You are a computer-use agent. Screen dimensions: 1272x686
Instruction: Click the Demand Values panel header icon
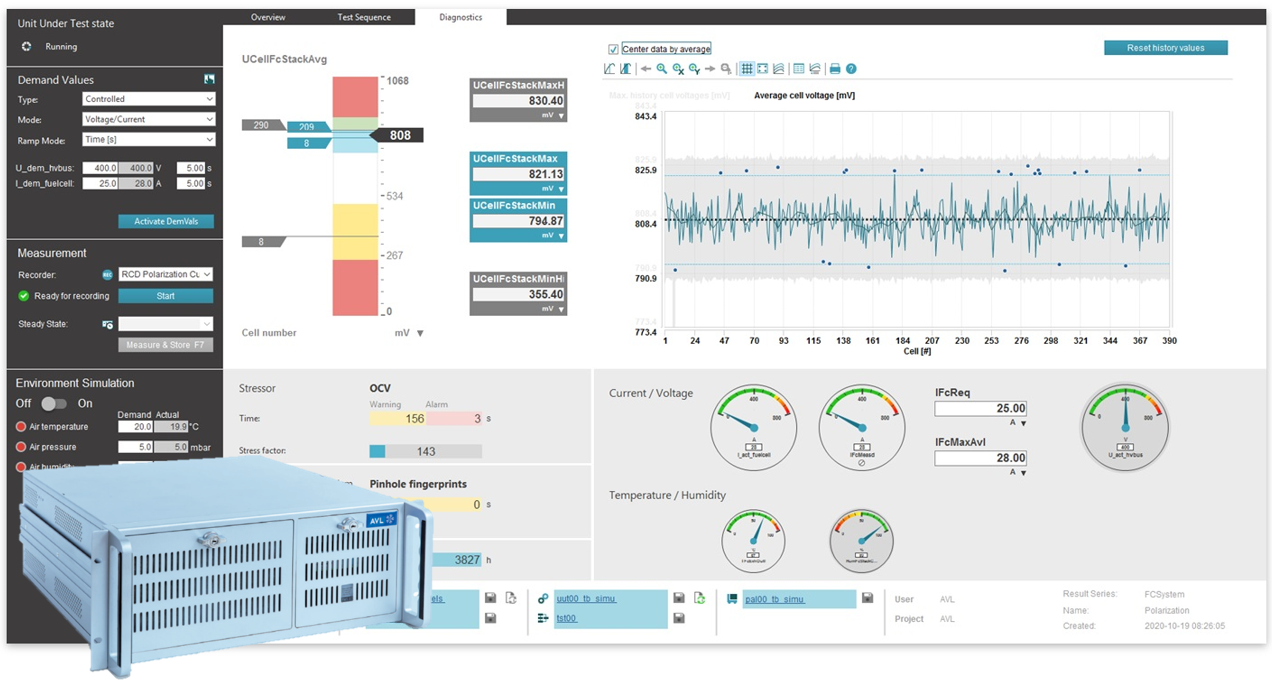(209, 79)
